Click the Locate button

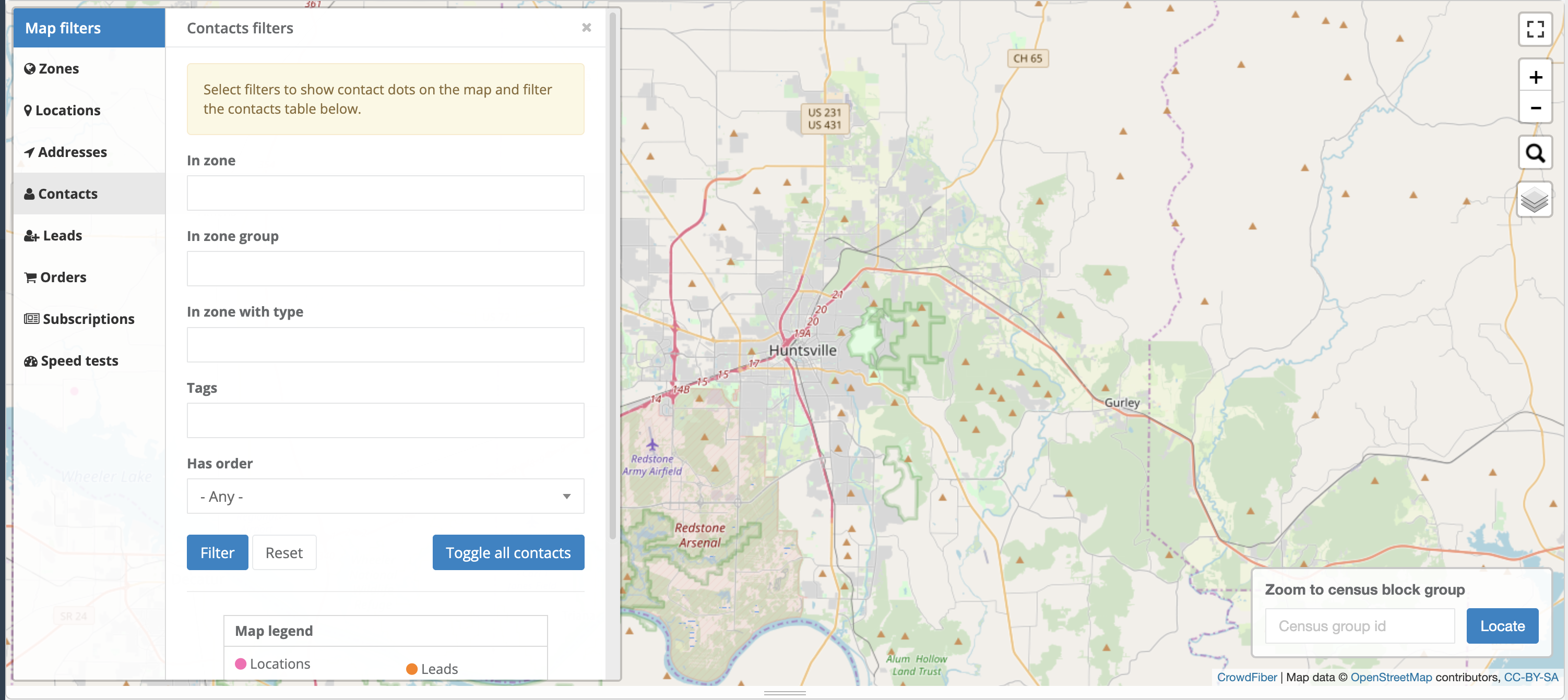(x=1501, y=626)
